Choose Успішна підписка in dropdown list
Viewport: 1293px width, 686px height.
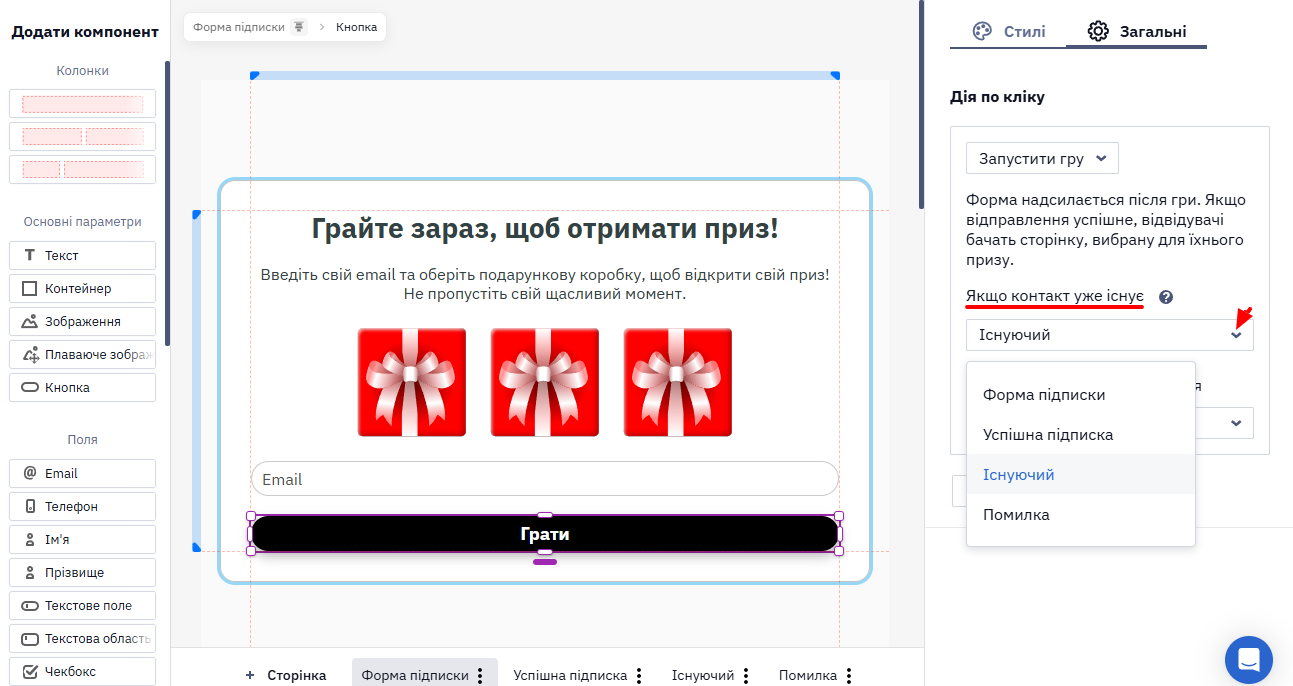coord(1081,435)
